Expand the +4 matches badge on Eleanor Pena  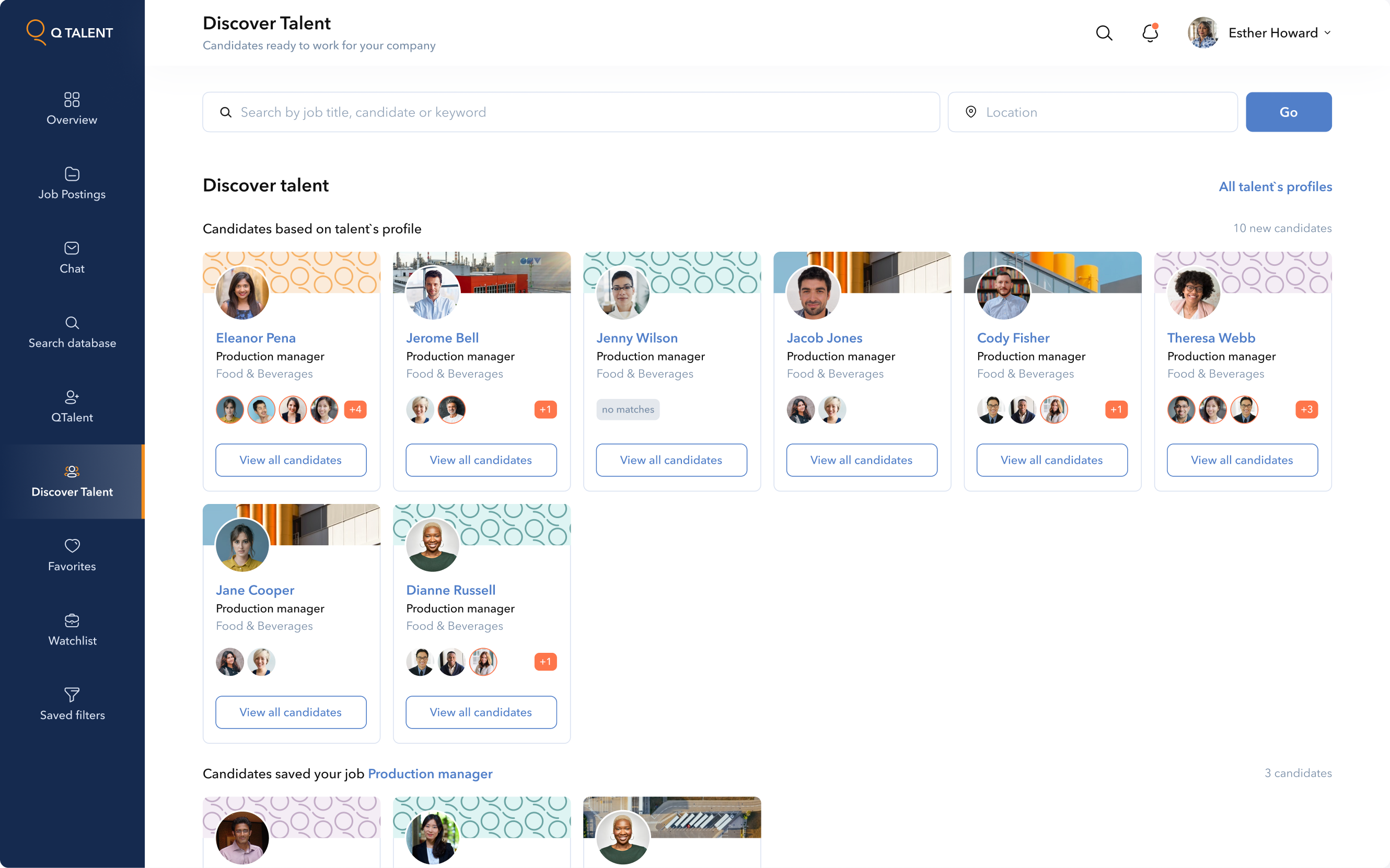tap(355, 409)
